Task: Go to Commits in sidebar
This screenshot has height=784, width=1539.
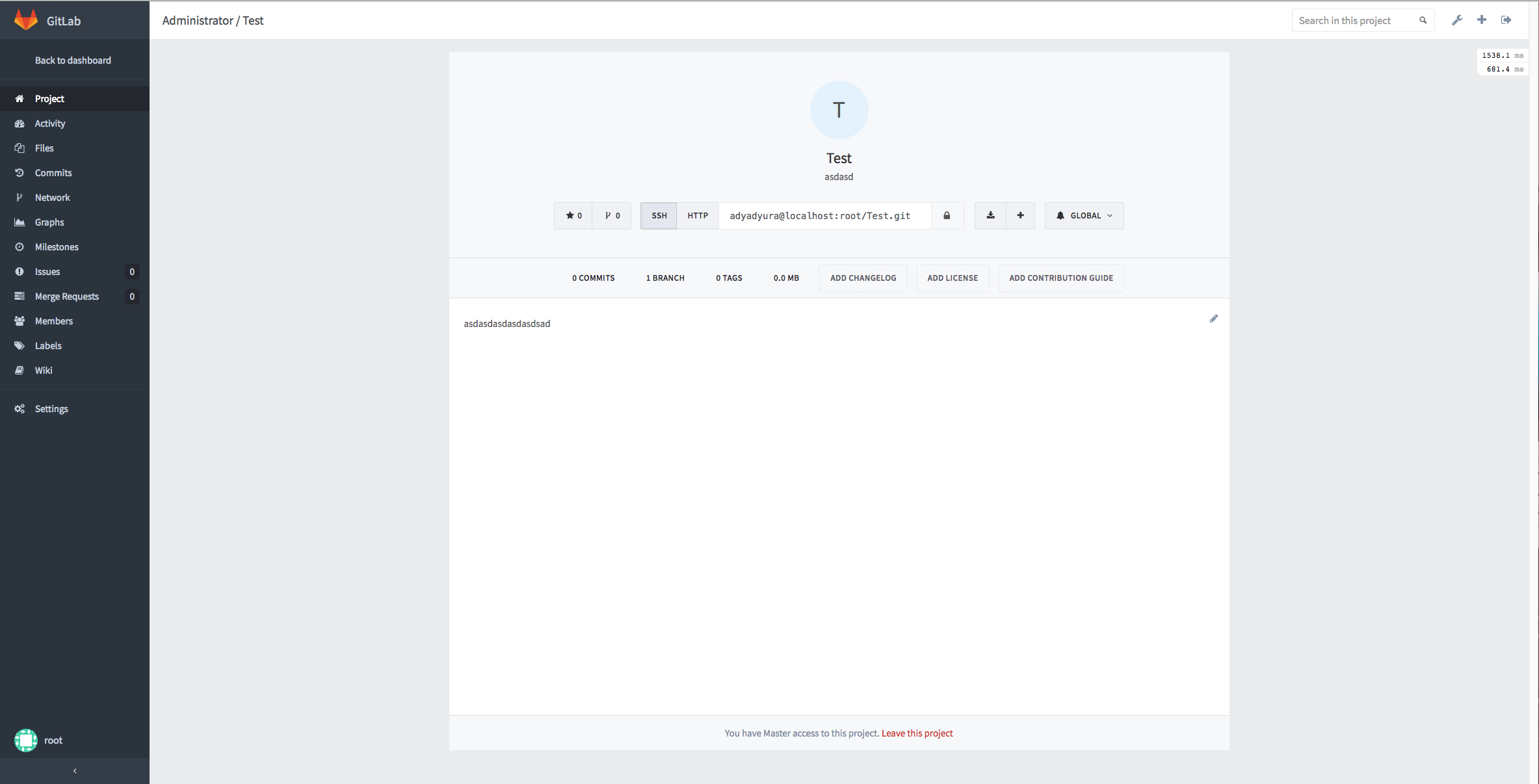Action: coord(53,173)
